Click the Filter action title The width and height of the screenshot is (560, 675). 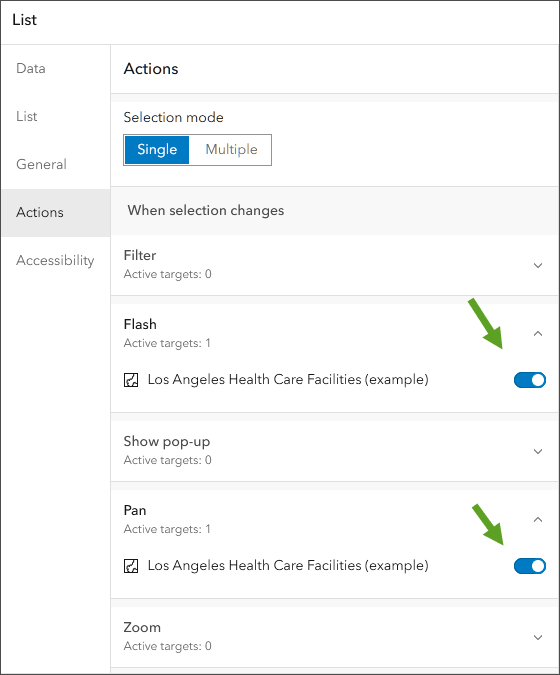139,255
